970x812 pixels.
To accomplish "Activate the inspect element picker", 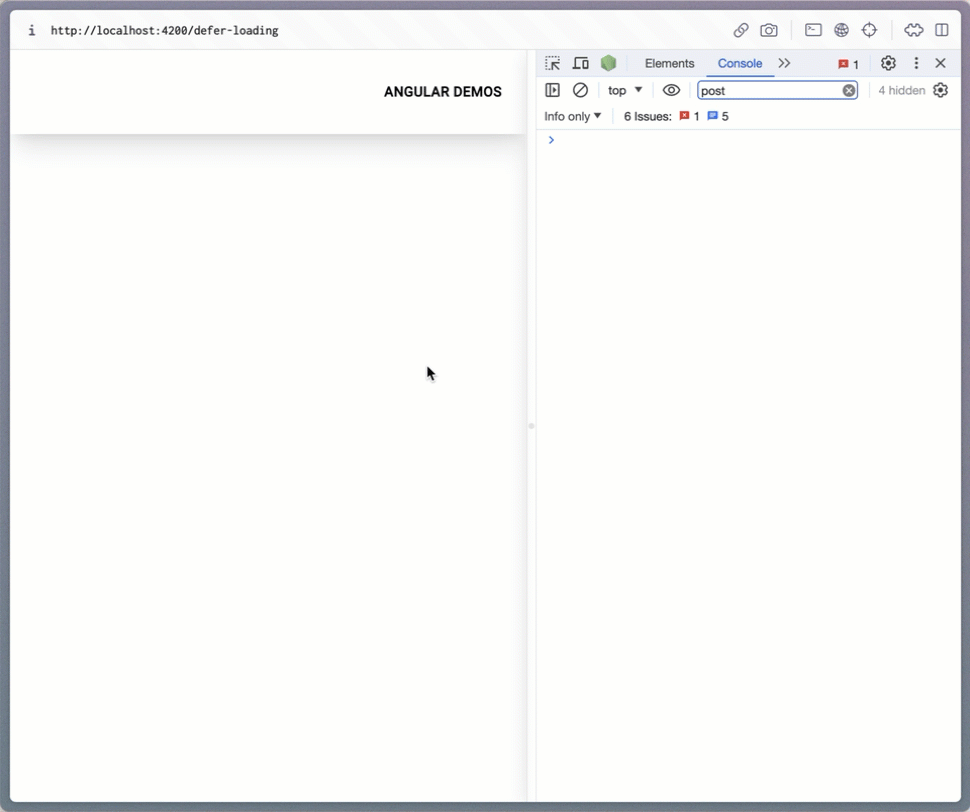I will pos(553,63).
